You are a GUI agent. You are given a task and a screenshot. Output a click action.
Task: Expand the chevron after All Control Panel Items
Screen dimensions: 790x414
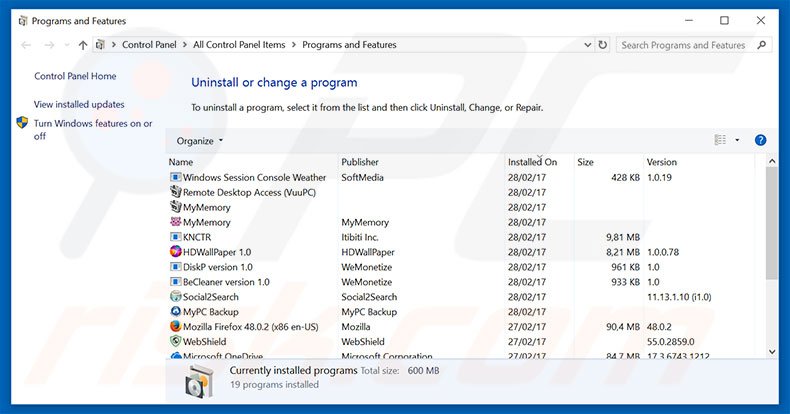click(294, 45)
